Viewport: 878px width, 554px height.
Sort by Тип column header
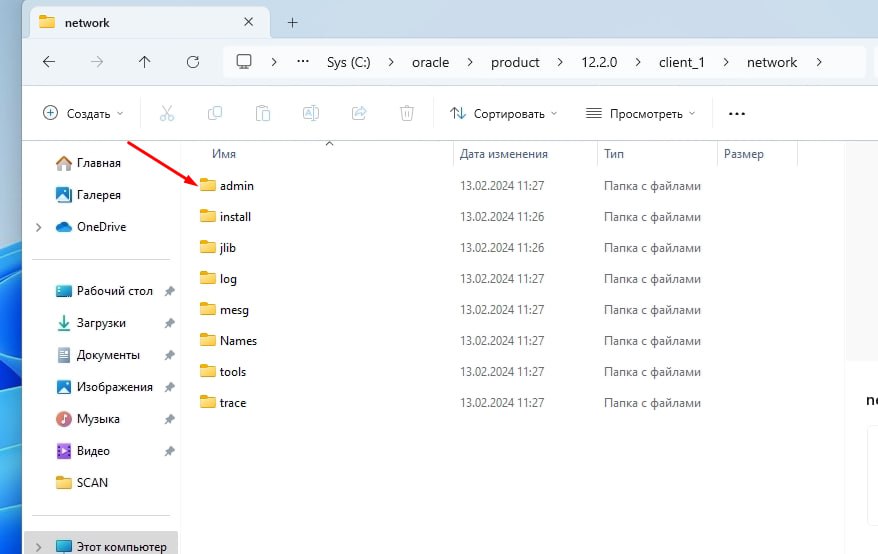click(614, 153)
